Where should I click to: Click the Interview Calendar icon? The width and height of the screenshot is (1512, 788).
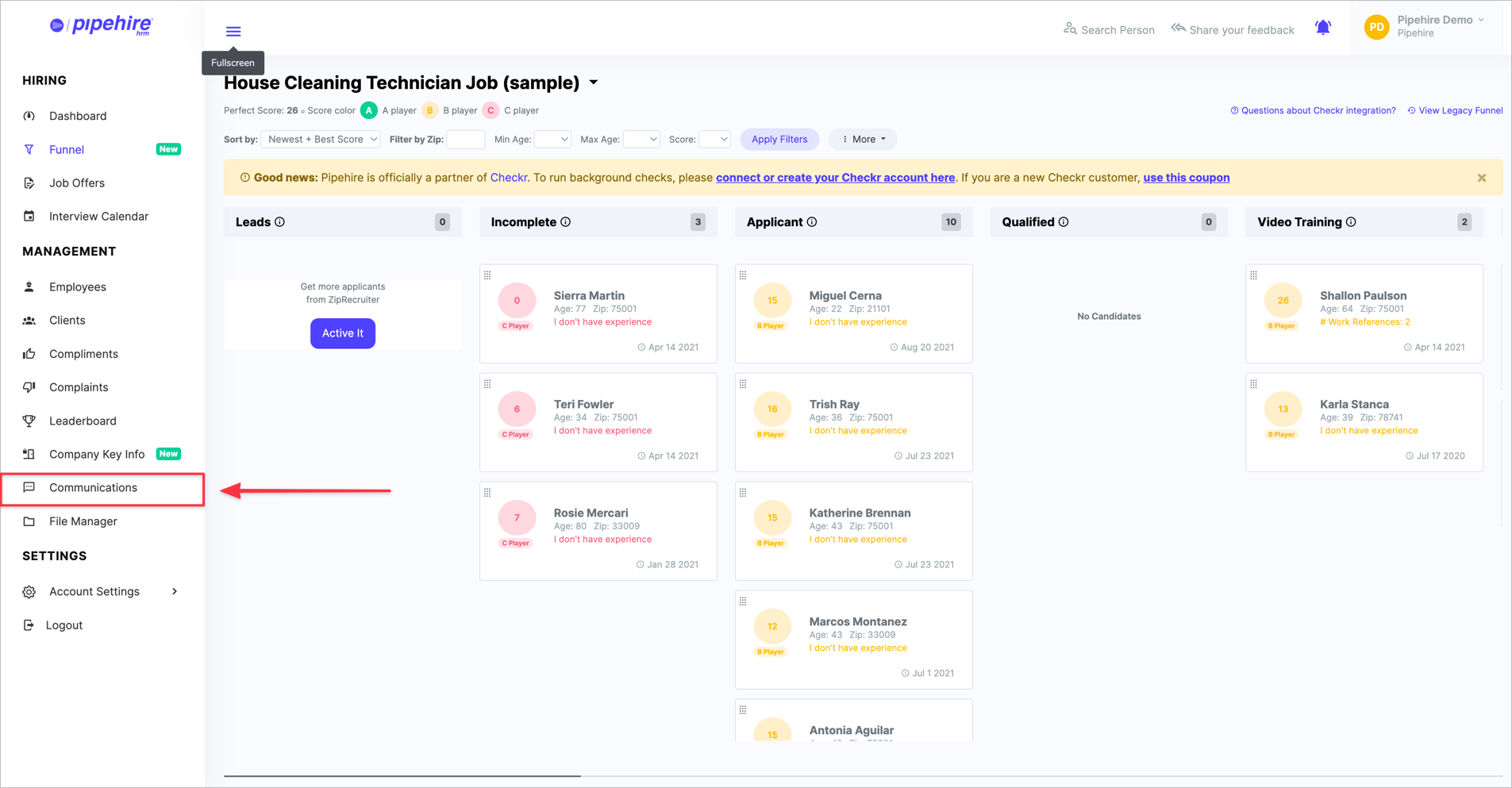point(29,216)
